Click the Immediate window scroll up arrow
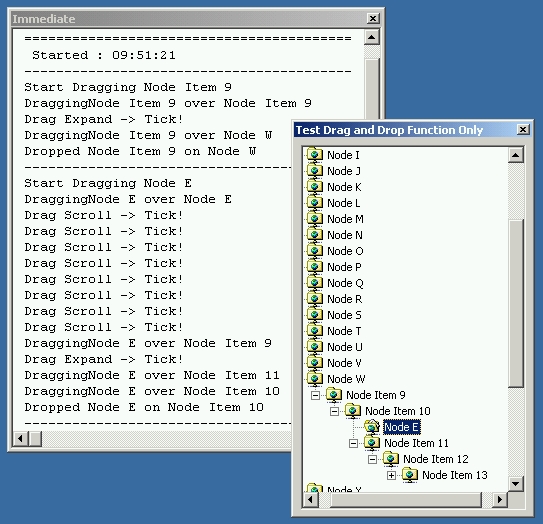543x524 pixels. tap(372, 37)
